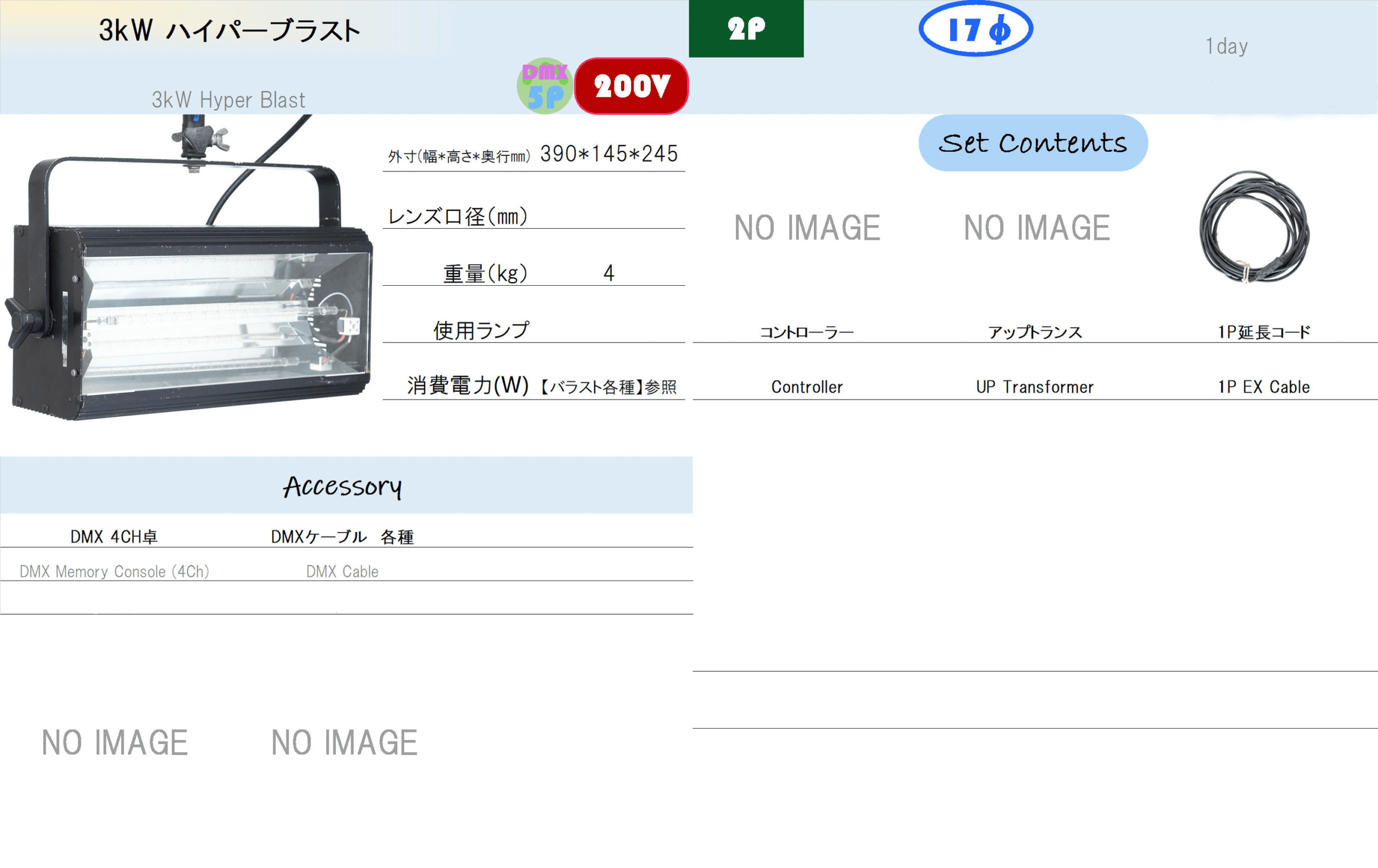The image size is (1378, 868).
Task: Click the blue 17φ oval badge
Action: coord(975,29)
